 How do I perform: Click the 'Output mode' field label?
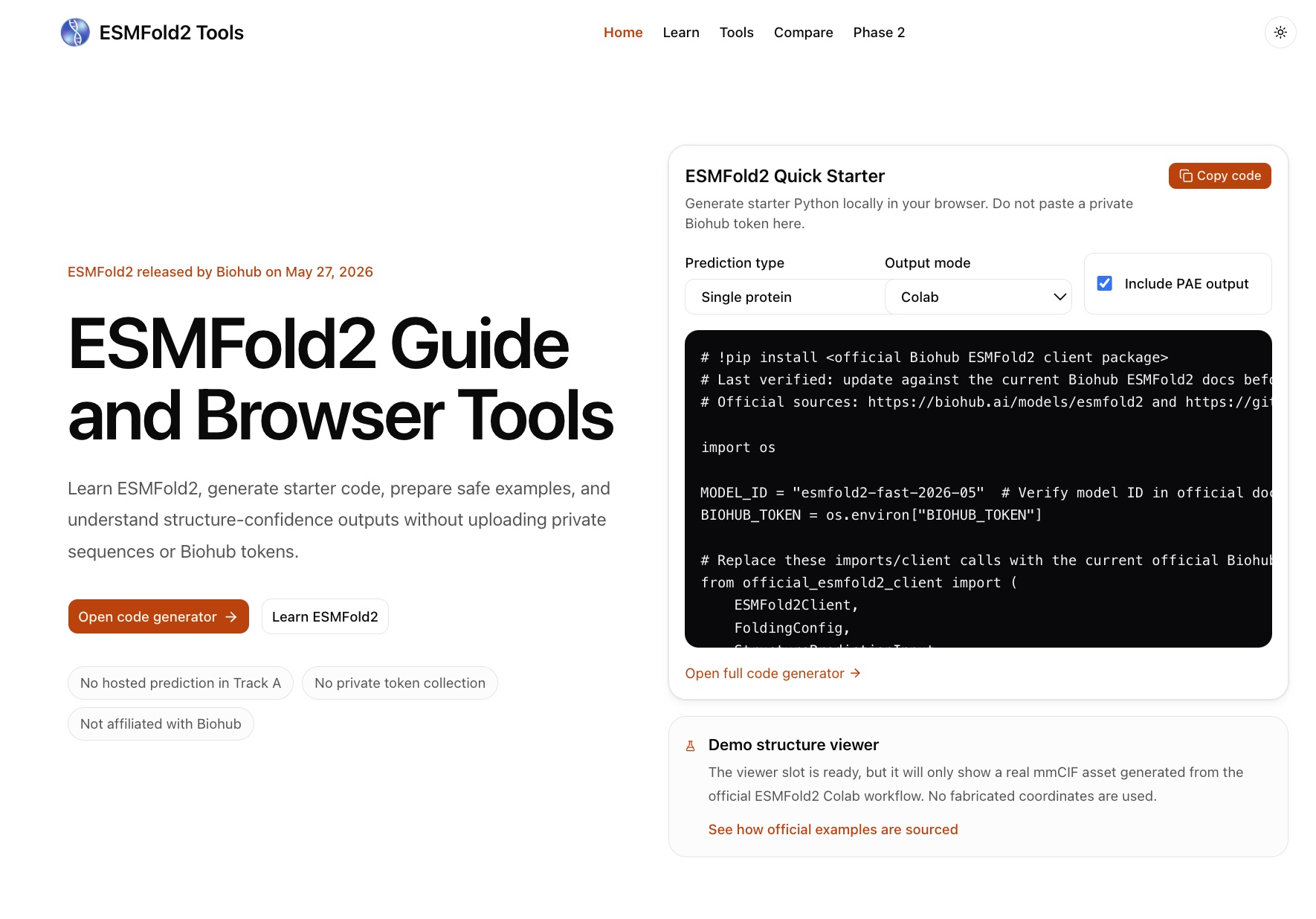pos(927,262)
